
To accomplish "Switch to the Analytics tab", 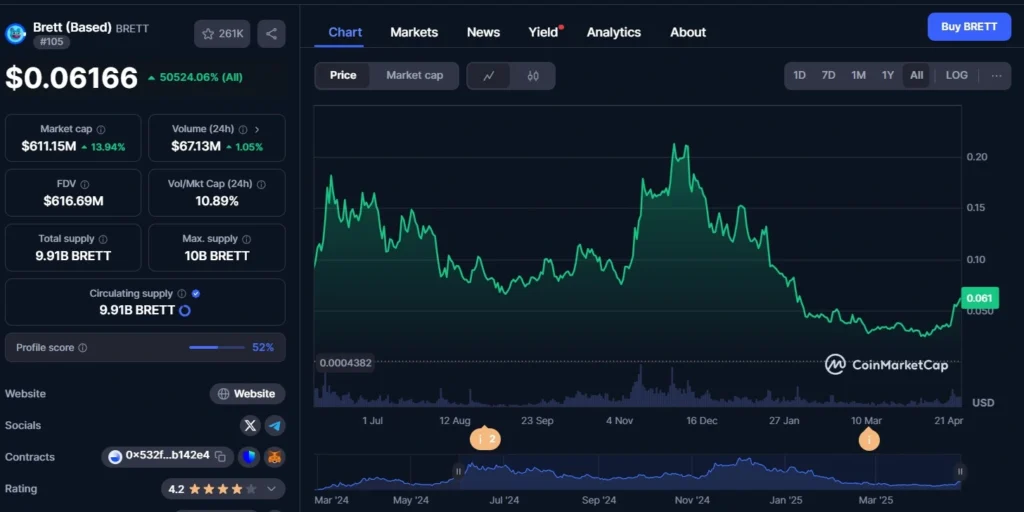I will (x=614, y=32).
